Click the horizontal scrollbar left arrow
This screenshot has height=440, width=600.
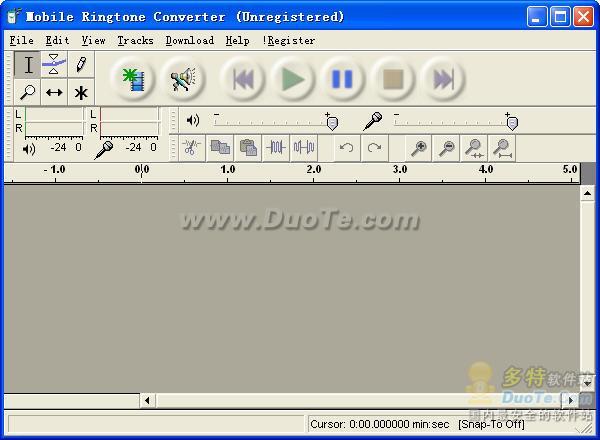click(x=147, y=401)
